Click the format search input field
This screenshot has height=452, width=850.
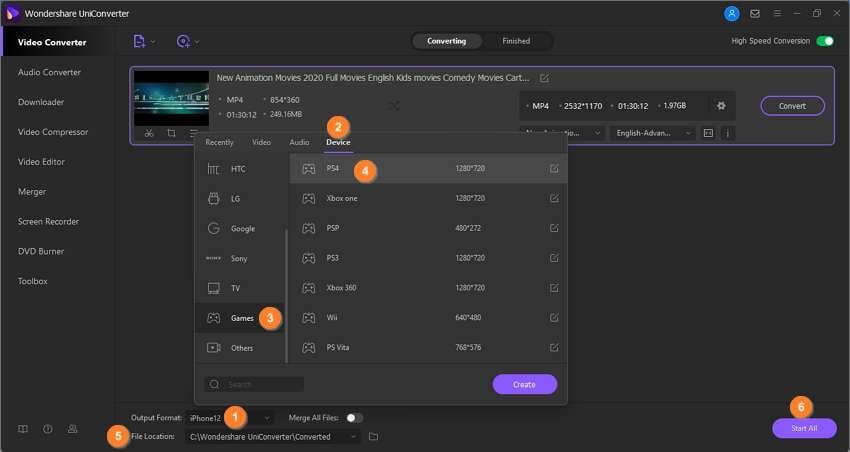tap(254, 384)
